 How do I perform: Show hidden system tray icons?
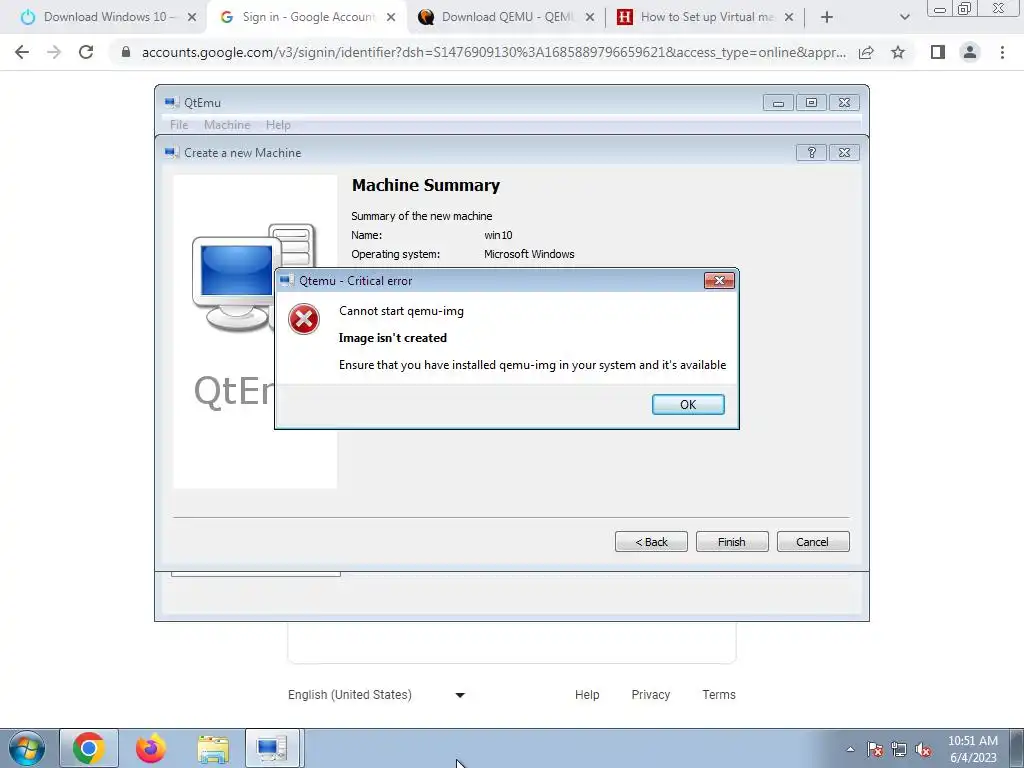pos(850,749)
